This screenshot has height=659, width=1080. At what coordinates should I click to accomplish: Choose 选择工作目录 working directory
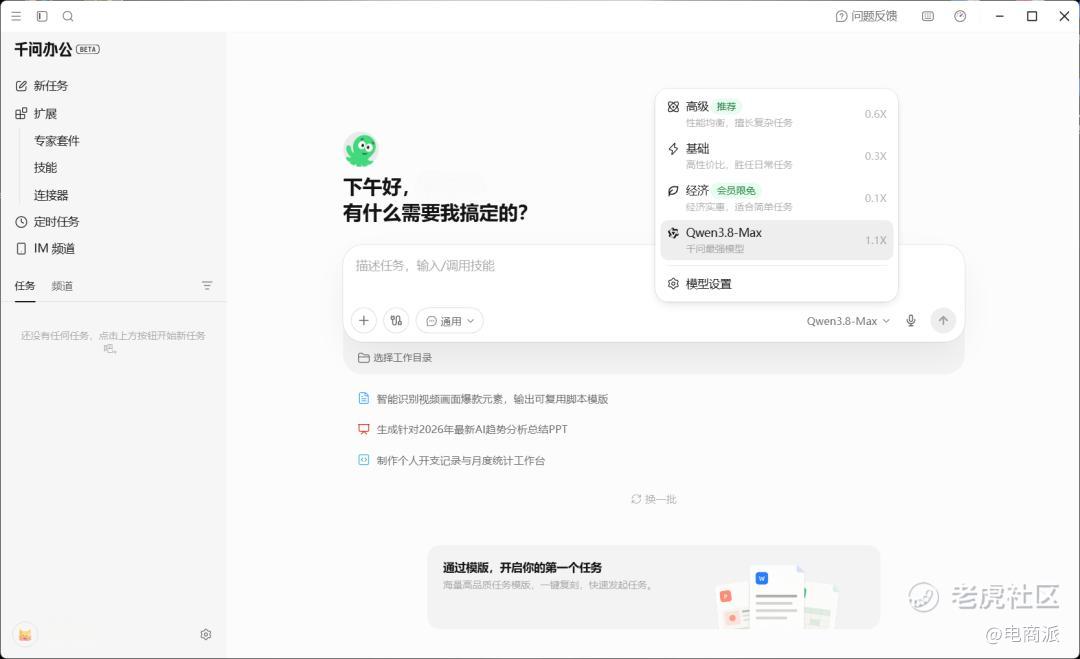[395, 357]
